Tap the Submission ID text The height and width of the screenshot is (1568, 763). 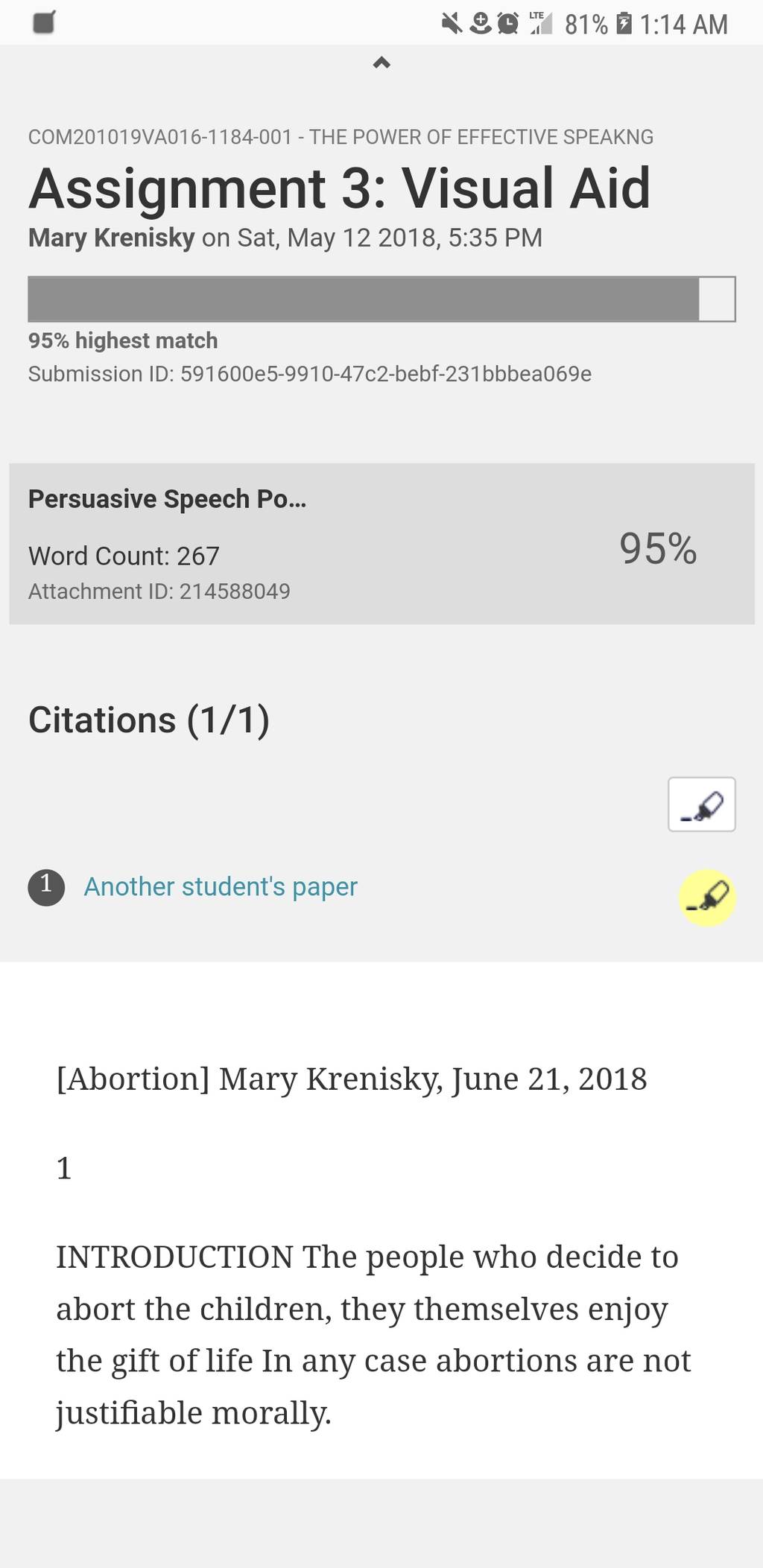click(310, 374)
